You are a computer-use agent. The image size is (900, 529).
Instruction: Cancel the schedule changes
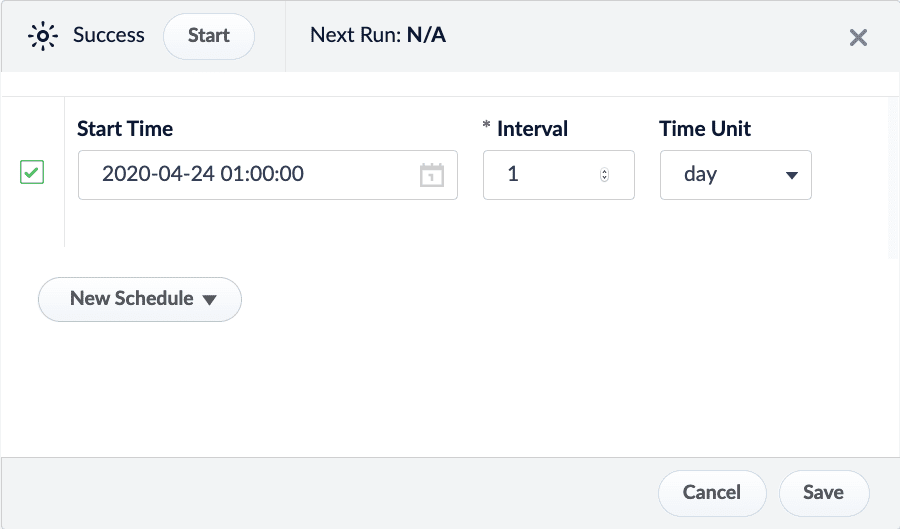[x=711, y=492]
